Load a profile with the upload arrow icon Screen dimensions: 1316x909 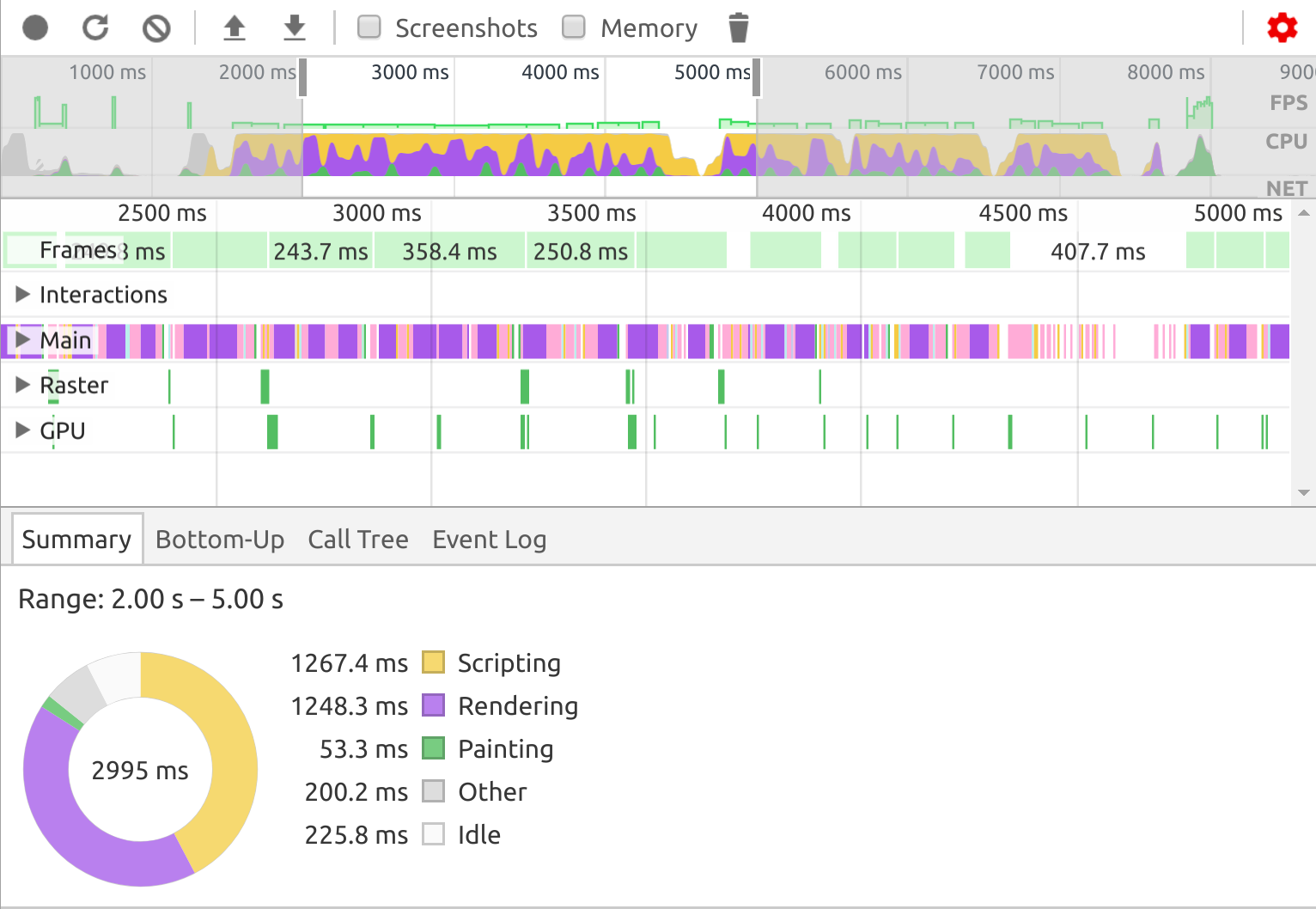click(235, 28)
